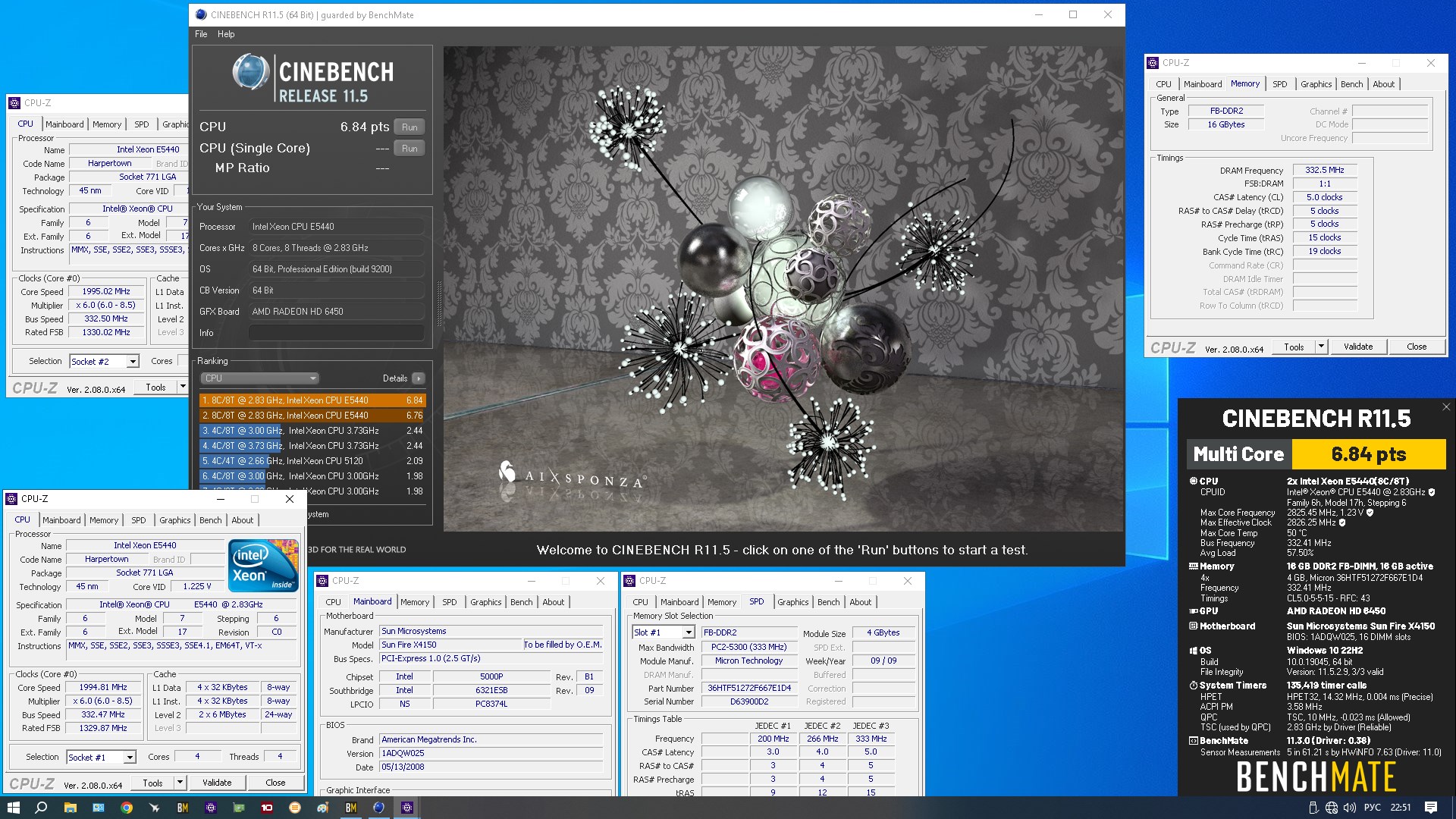Open the network globe tray icon
Image resolution: width=1456 pixels, height=819 pixels.
(1332, 808)
